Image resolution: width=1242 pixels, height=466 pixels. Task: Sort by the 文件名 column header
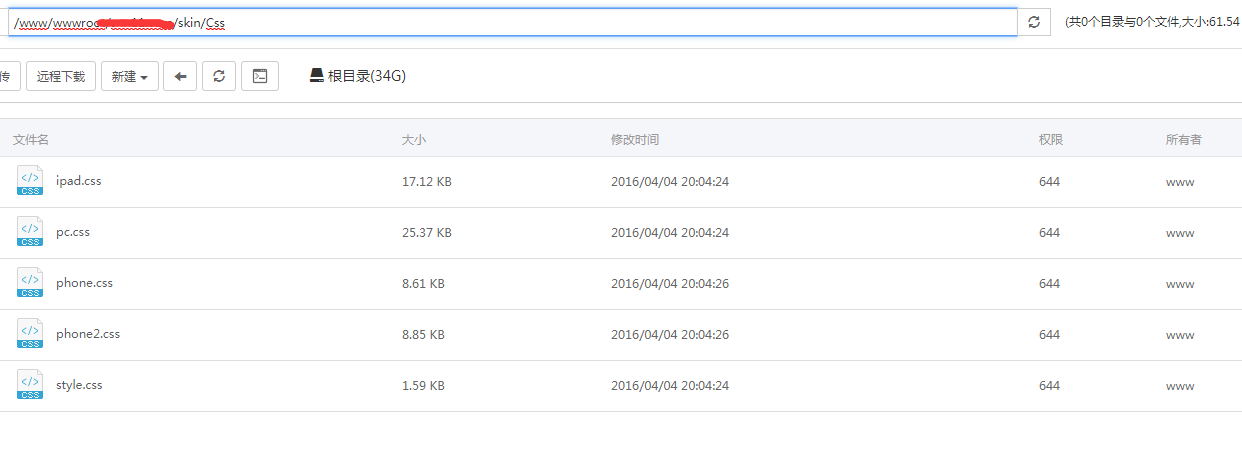[x=31, y=140]
